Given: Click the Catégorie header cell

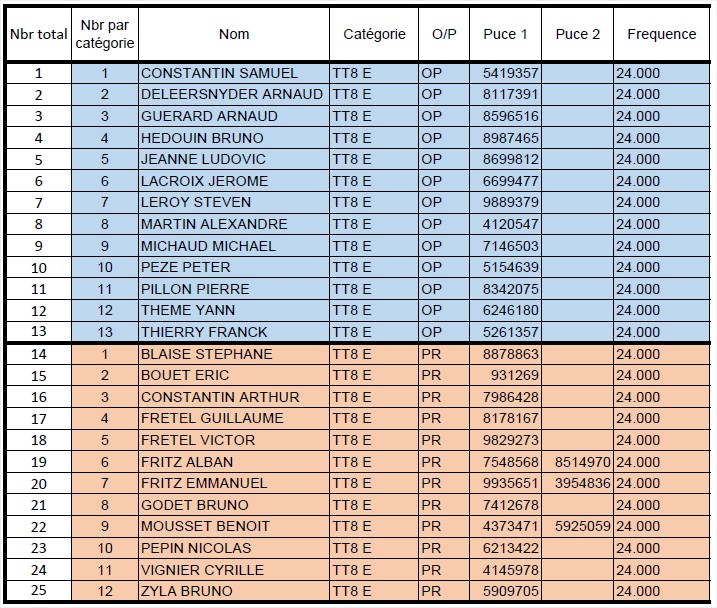Looking at the screenshot, I should pyautogui.click(x=374, y=34).
